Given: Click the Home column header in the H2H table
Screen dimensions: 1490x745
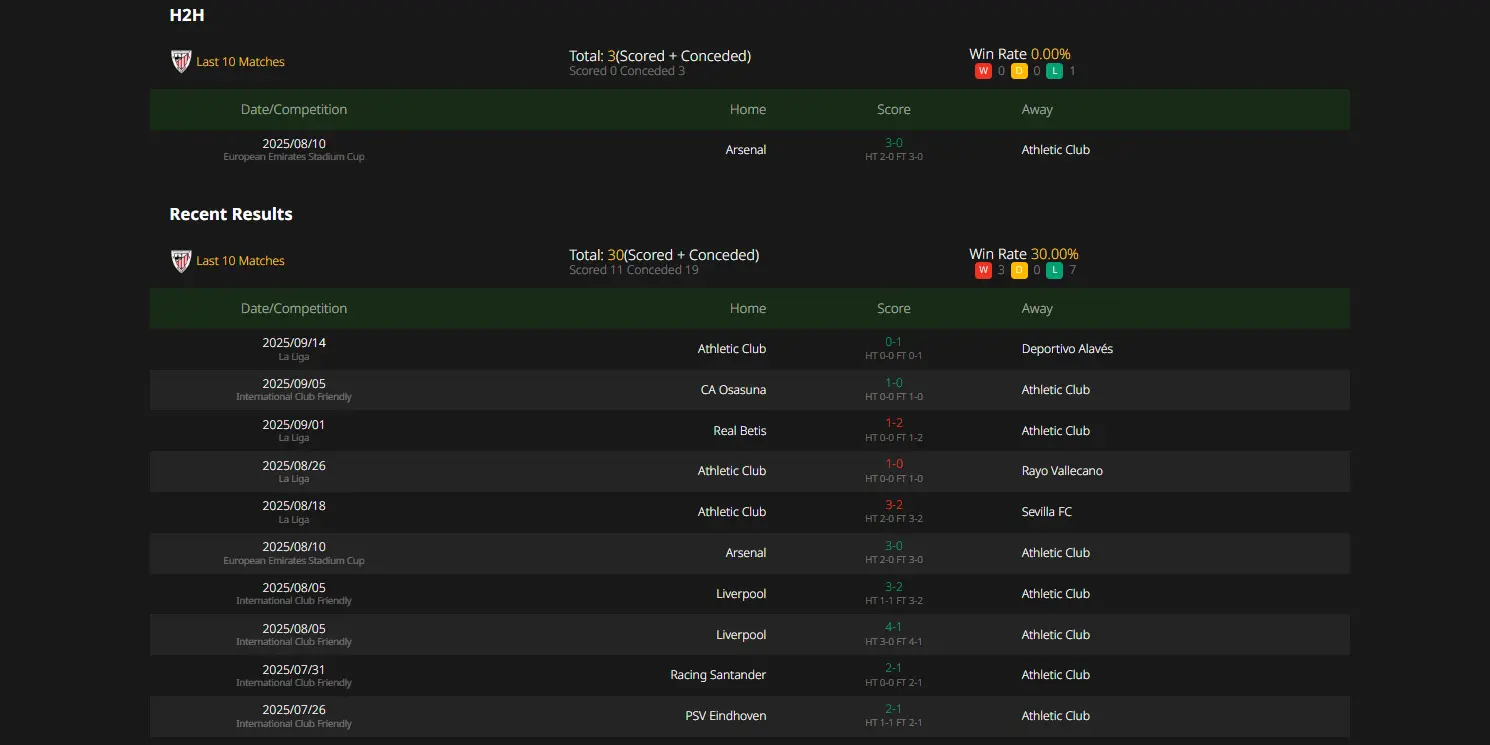Looking at the screenshot, I should coord(748,110).
